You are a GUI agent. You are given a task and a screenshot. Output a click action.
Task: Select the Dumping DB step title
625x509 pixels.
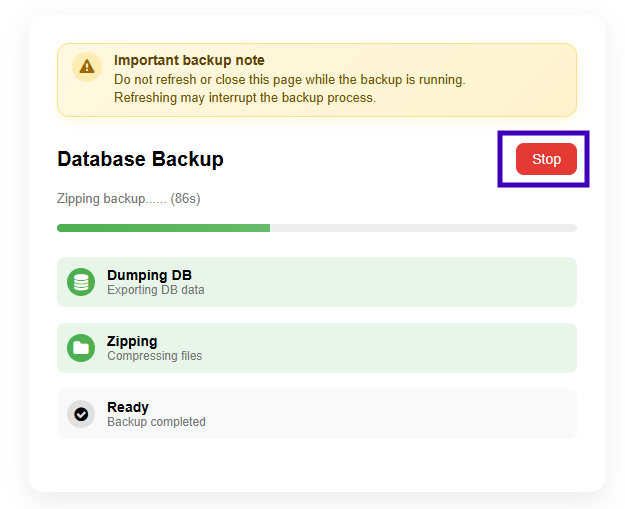[x=149, y=275]
